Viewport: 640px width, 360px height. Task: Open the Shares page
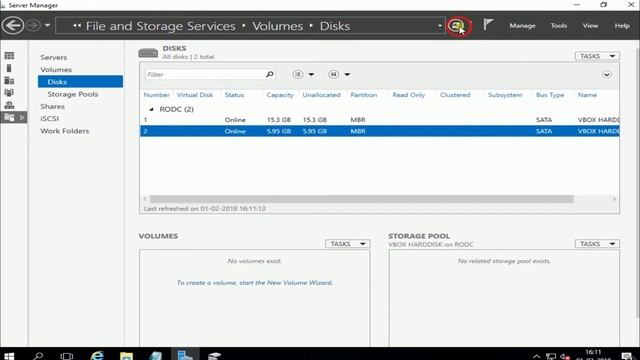click(52, 106)
